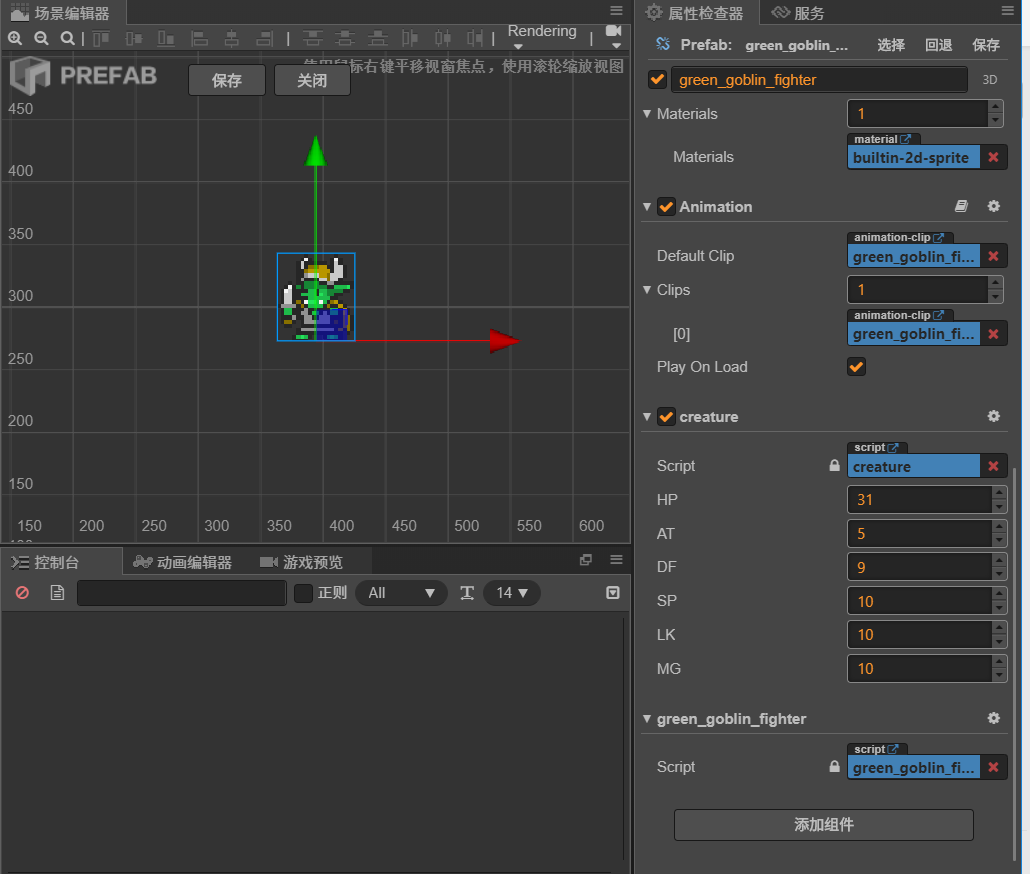1030x874 pixels.
Task: Switch to the 游戏预览 game preview tab
Action: 301,562
